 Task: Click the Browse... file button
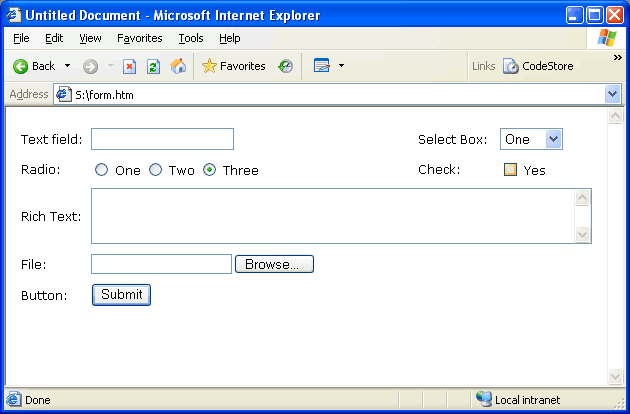[x=274, y=264]
